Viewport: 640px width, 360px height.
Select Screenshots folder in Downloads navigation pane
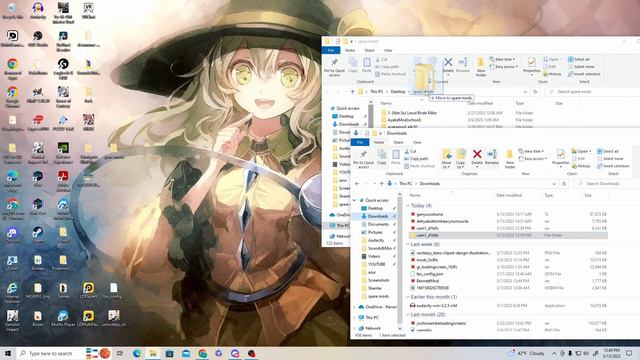click(378, 280)
